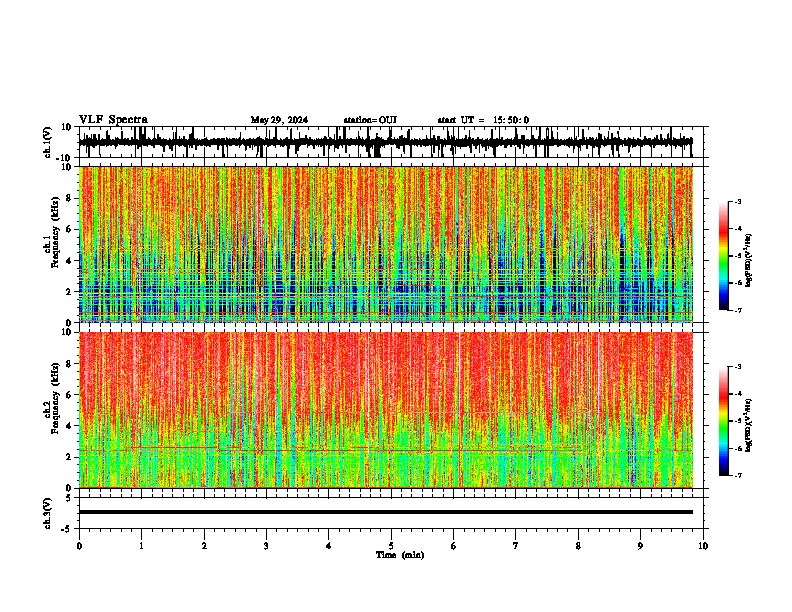The image size is (792, 612).
Task: Click the "4" kHz tick of ch.1 spectrogram
Action: (70, 261)
